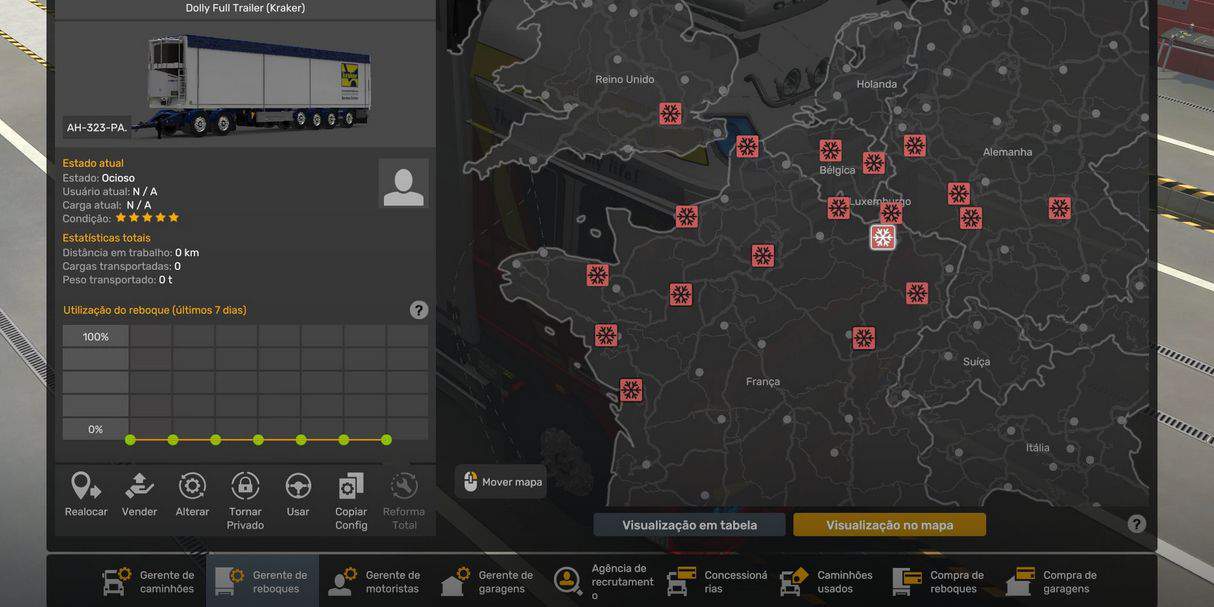This screenshot has width=1214, height=607.
Task: Click the Realocar trailer icon
Action: (86, 487)
